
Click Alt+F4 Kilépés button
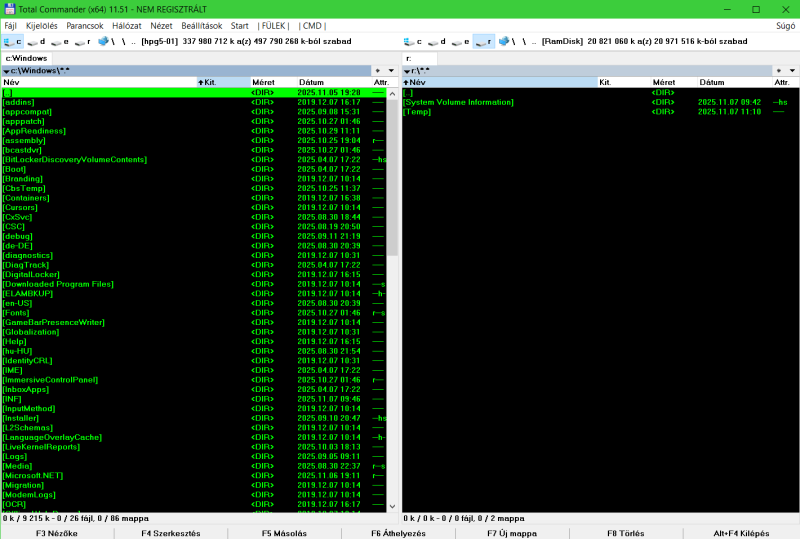(741, 533)
